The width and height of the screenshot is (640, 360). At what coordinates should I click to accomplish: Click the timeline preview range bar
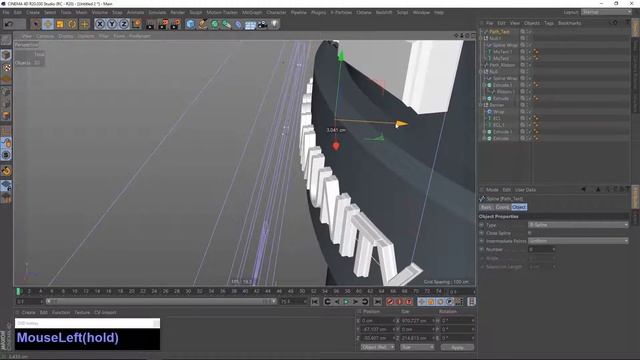[x=161, y=302]
